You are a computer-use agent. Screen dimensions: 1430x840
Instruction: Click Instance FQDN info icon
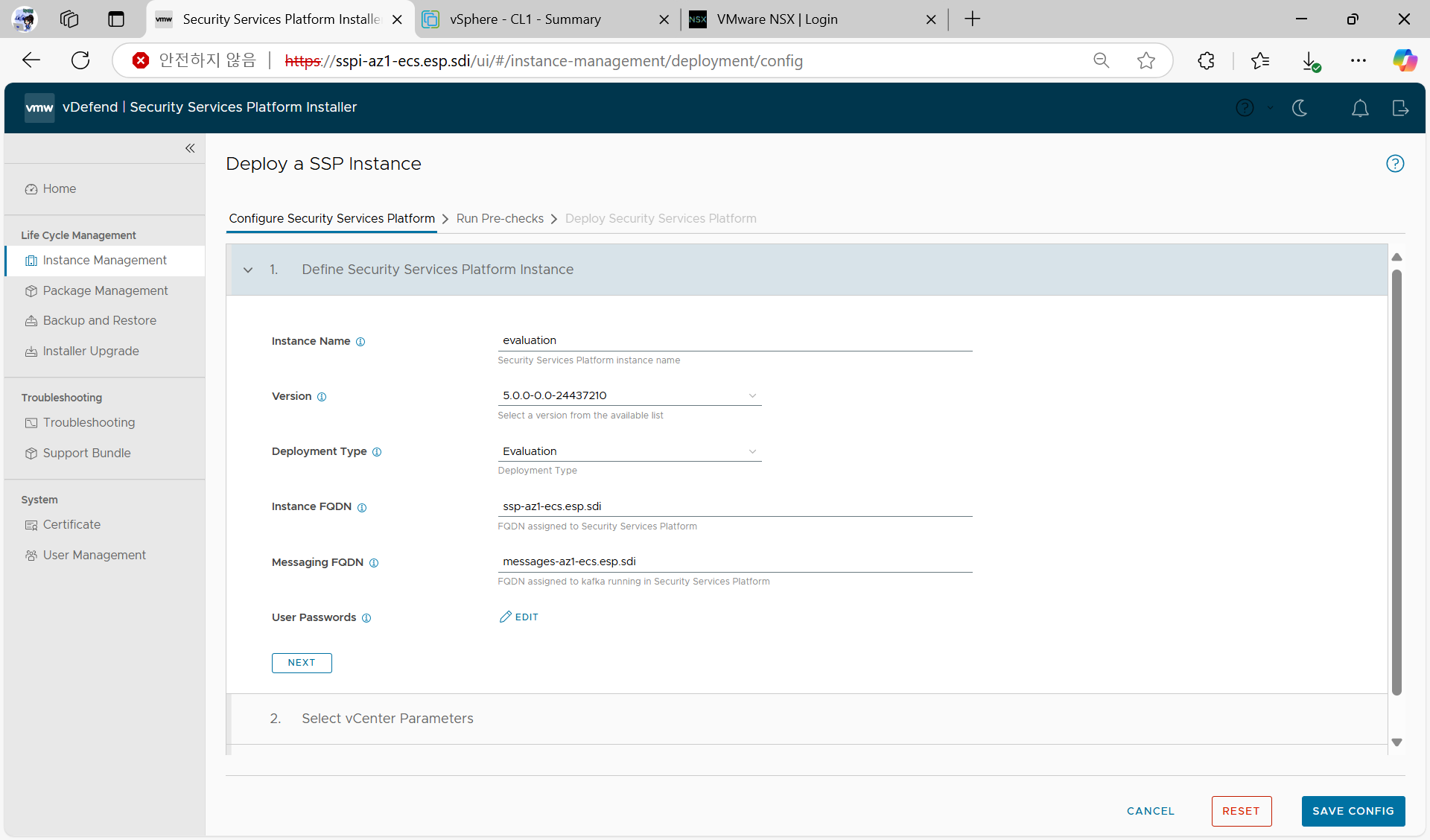(x=362, y=508)
